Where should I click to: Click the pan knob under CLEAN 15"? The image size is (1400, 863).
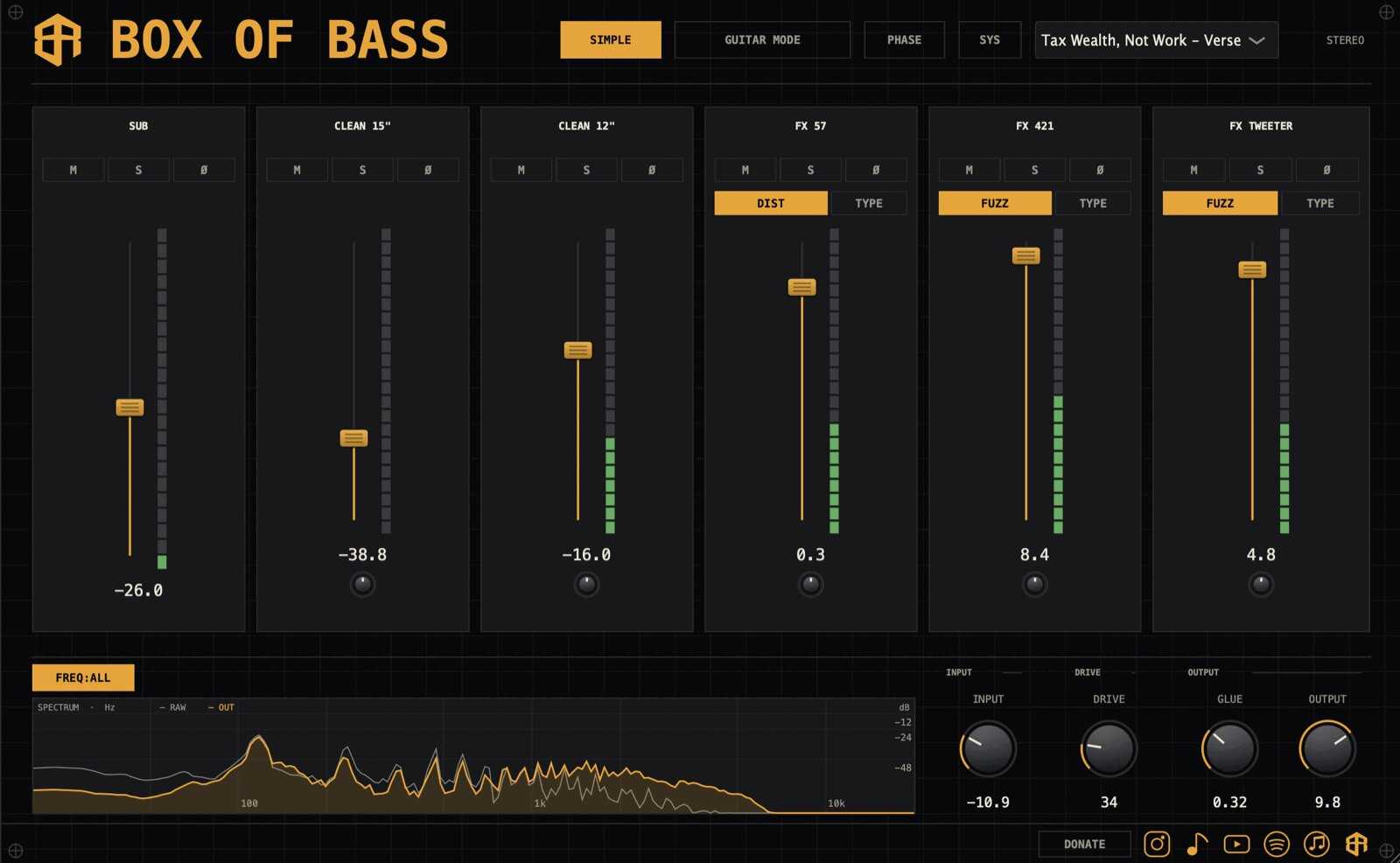pyautogui.click(x=362, y=584)
